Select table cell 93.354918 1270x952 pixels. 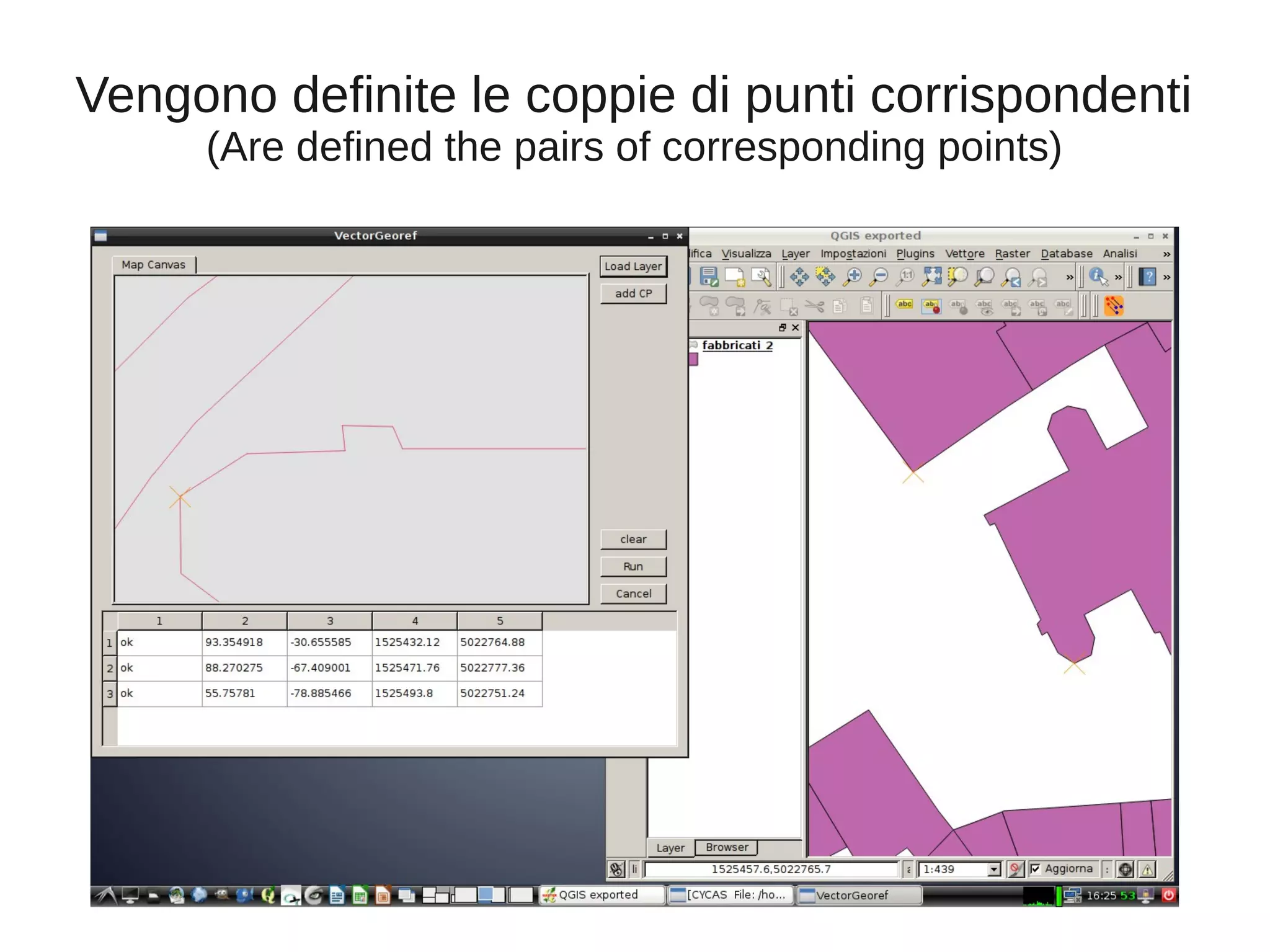coord(244,643)
